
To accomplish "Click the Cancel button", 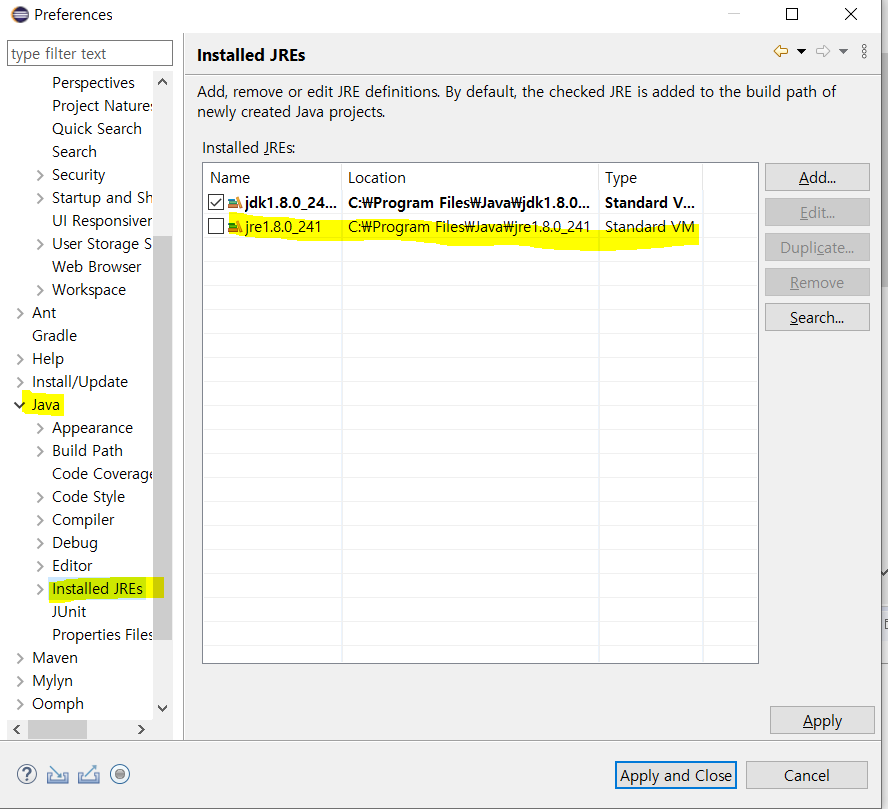I will (806, 775).
